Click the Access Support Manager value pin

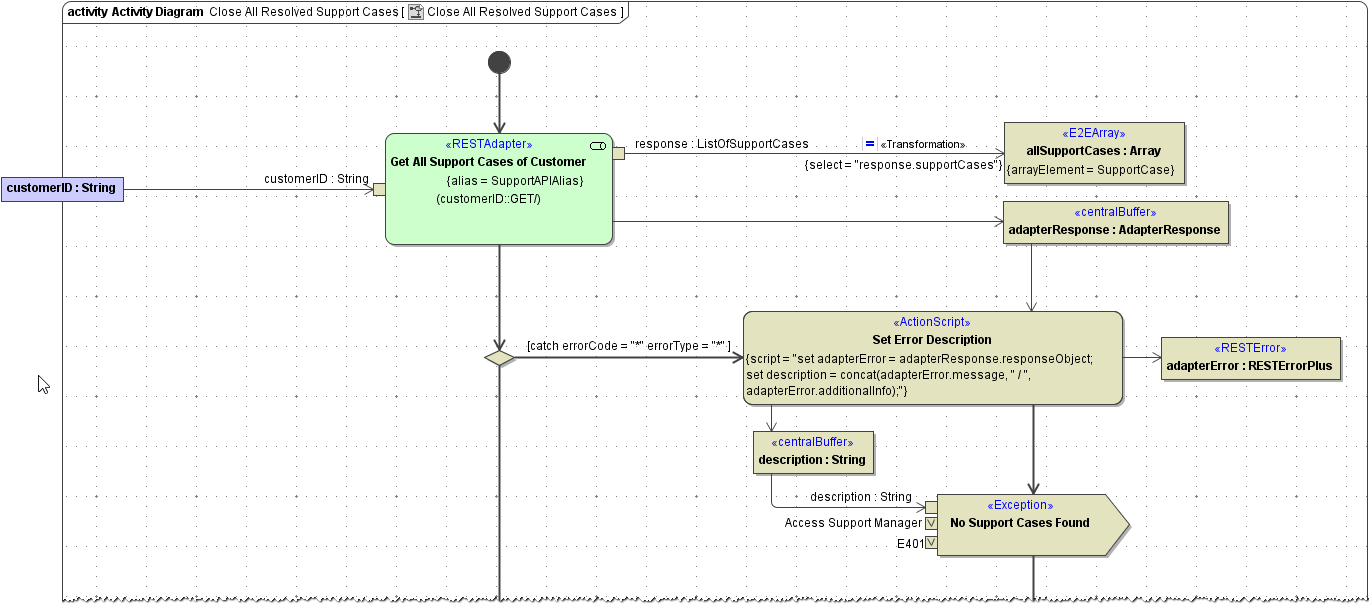click(931, 523)
